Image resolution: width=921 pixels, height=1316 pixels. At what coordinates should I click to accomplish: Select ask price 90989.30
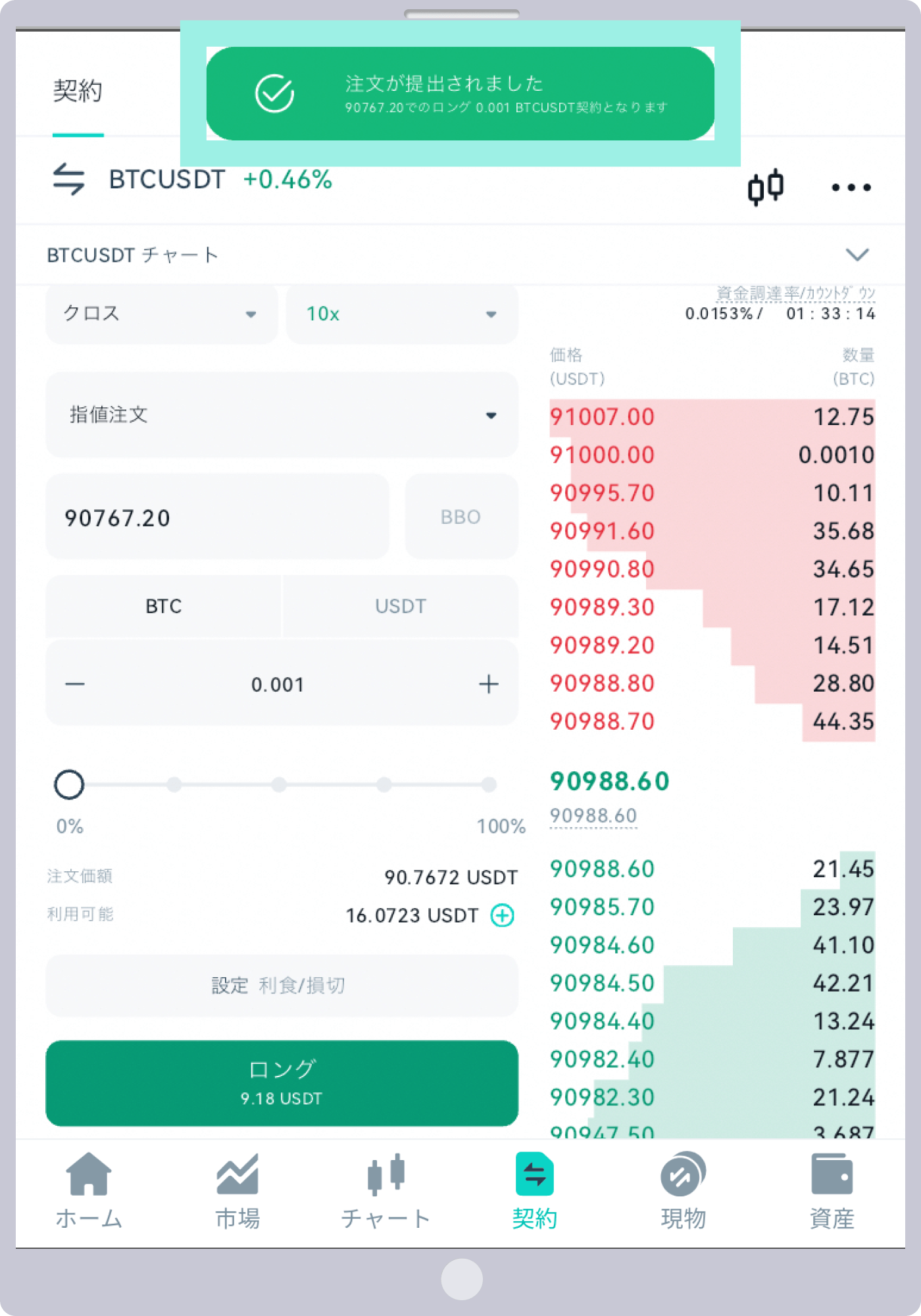pyautogui.click(x=602, y=607)
